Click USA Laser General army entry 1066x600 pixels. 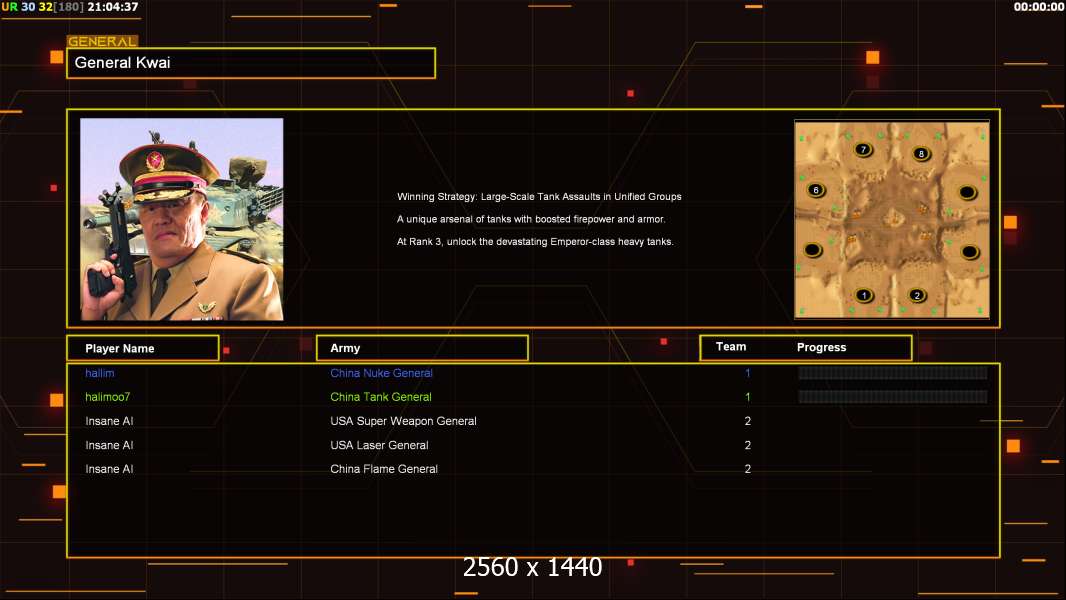(x=379, y=445)
